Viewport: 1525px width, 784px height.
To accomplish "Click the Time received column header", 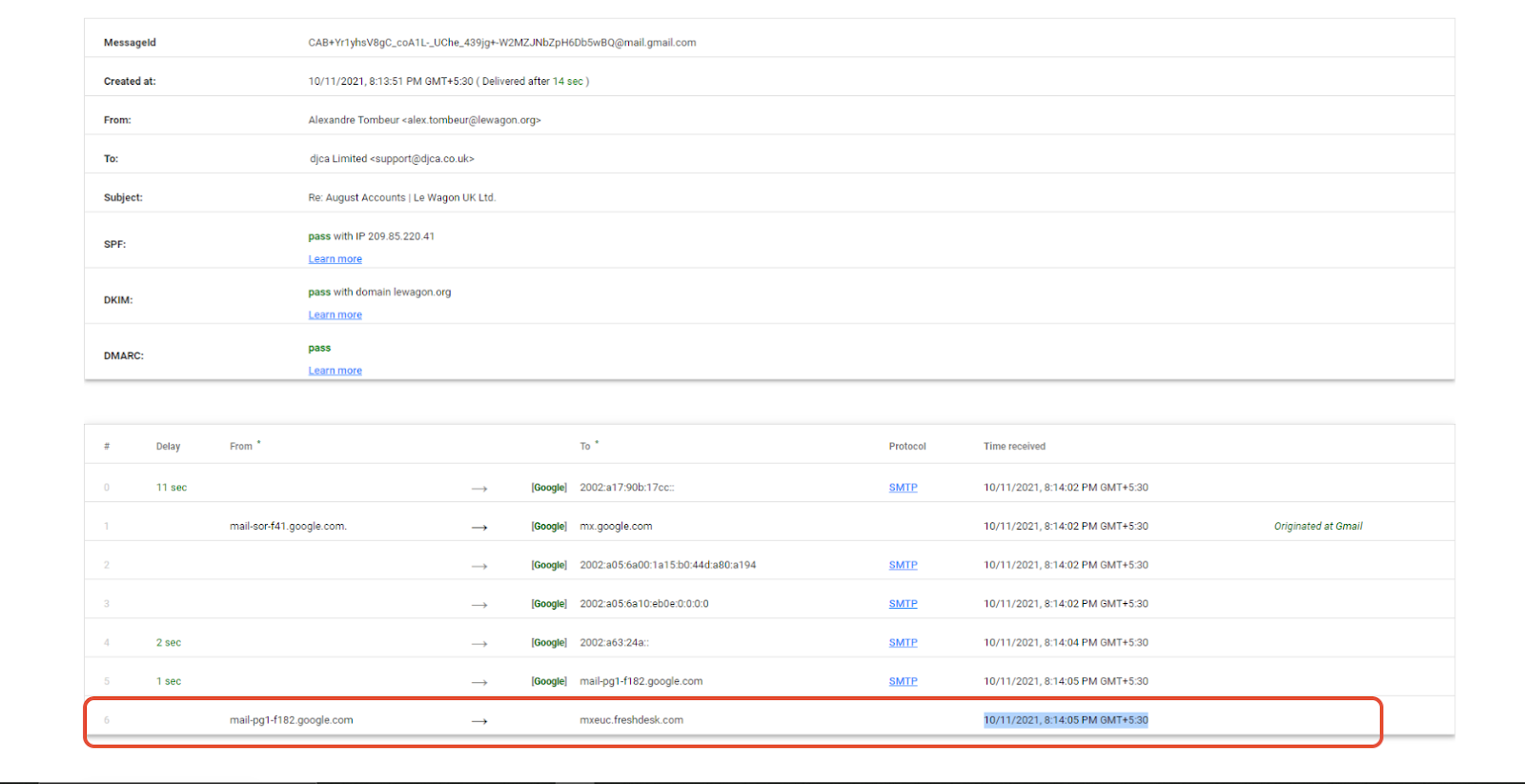I will click(1014, 447).
